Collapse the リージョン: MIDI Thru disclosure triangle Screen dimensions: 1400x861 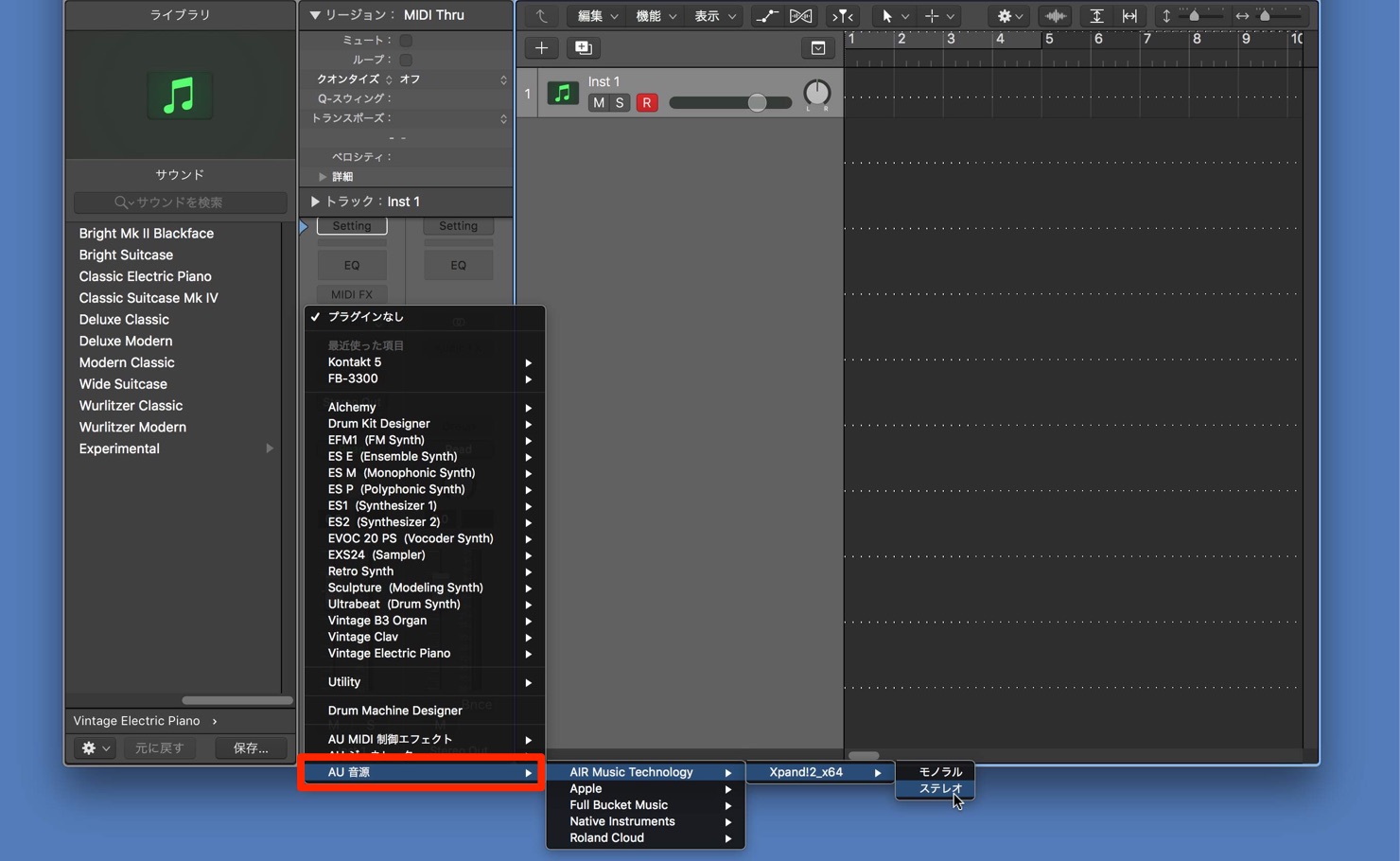tap(315, 15)
